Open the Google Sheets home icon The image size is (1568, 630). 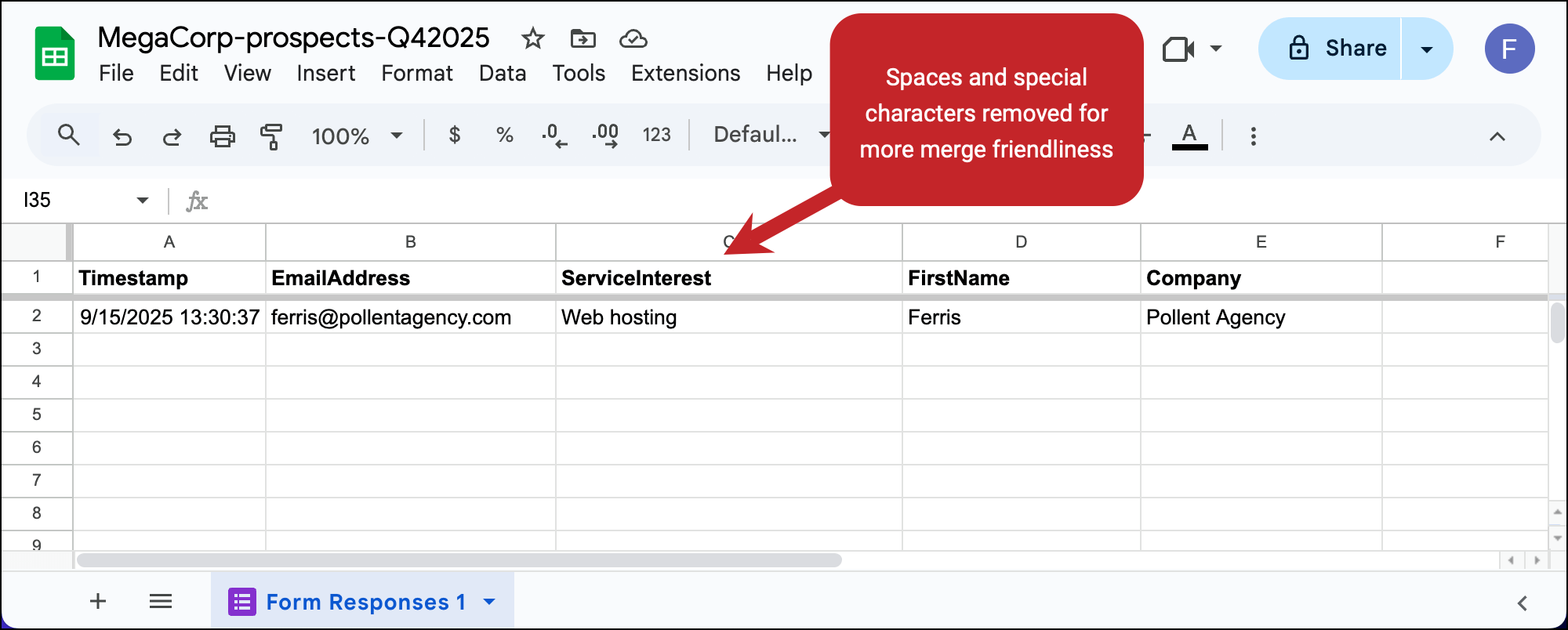tap(55, 53)
